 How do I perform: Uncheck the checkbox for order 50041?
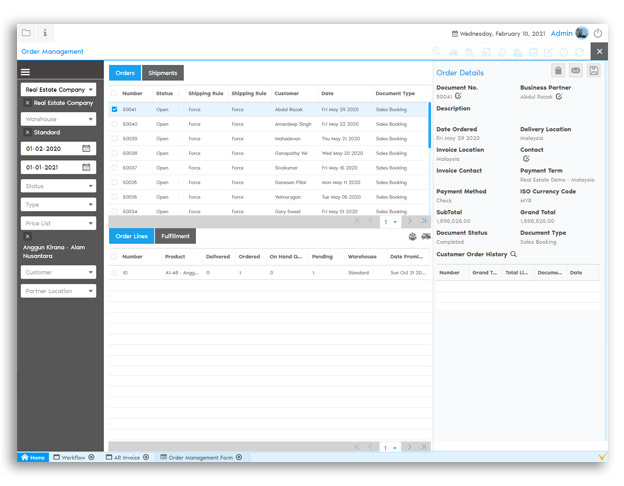[115, 109]
